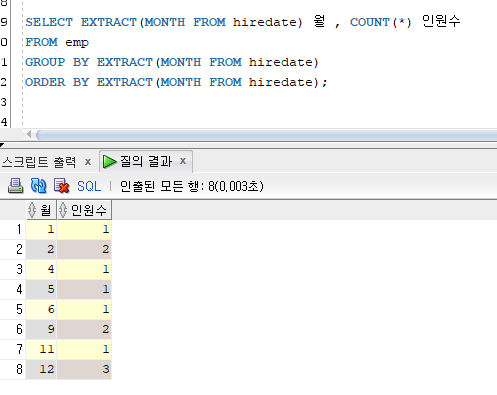The width and height of the screenshot is (497, 395).
Task: Click the print icon in results toolbar
Action: [15, 186]
